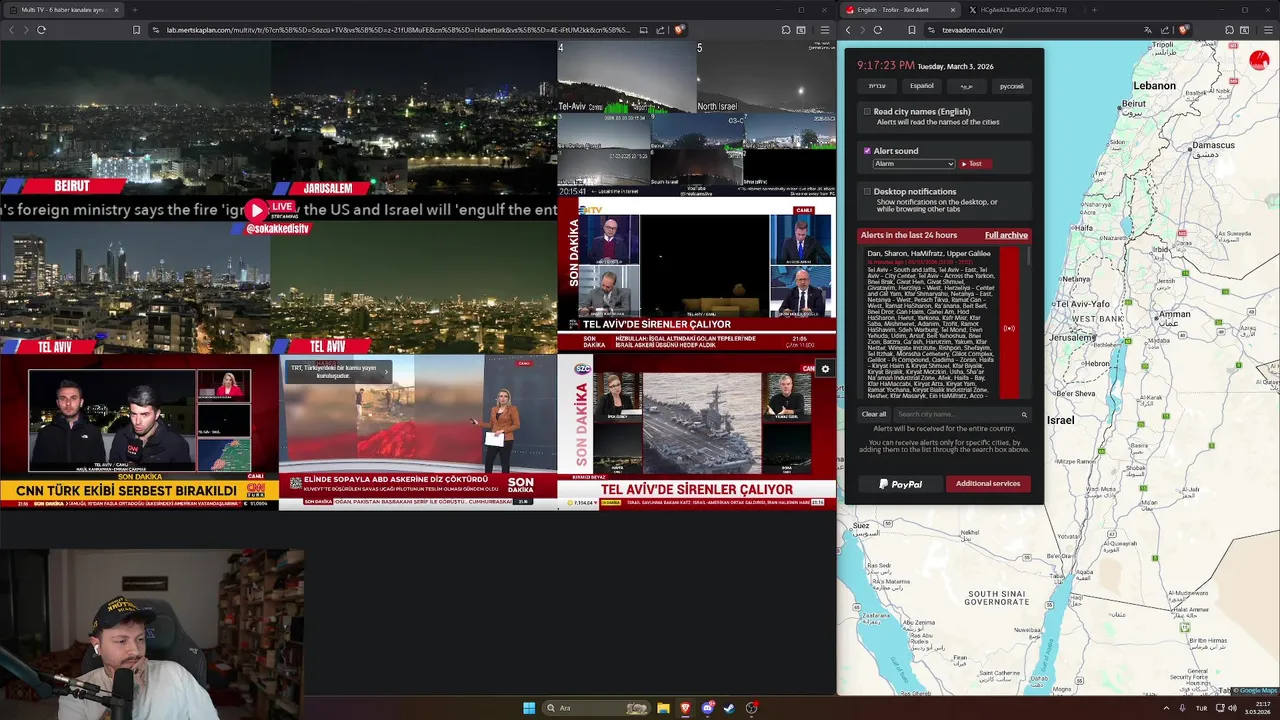Open Steam from the taskbar
Image resolution: width=1280 pixels, height=720 pixels.
(729, 708)
